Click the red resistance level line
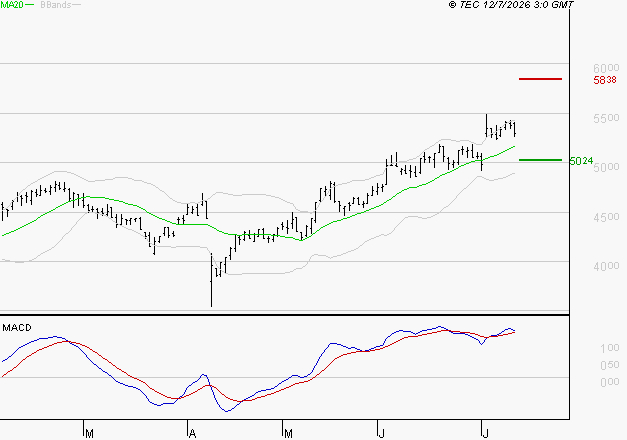The height and width of the screenshot is (440, 627). 540,79
